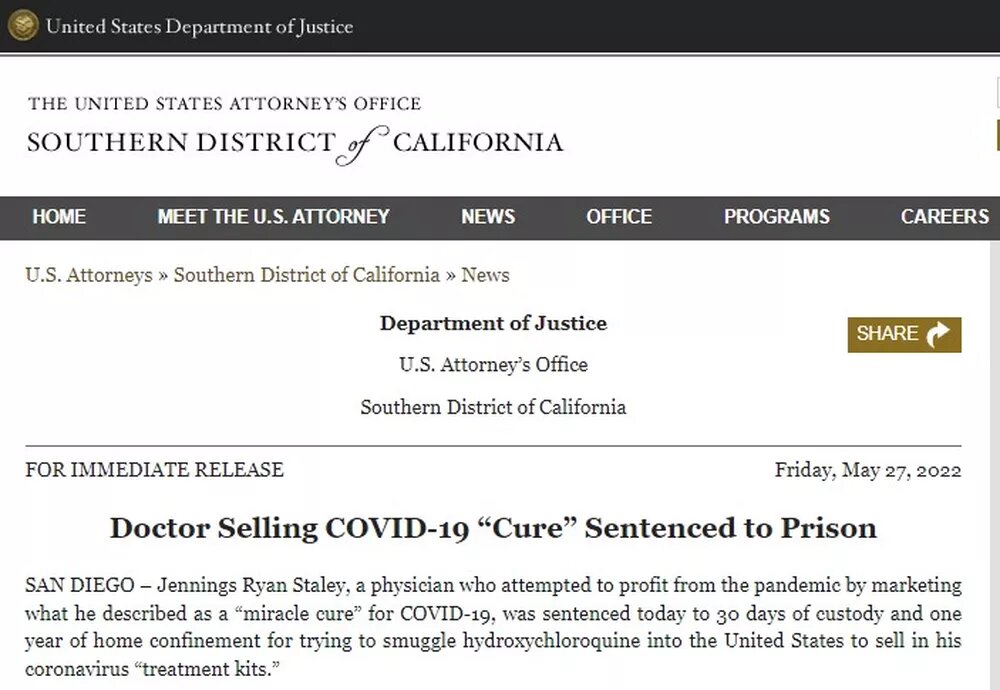The image size is (1000, 690).
Task: Open the United States Department of Justice top link
Action: [x=199, y=27]
